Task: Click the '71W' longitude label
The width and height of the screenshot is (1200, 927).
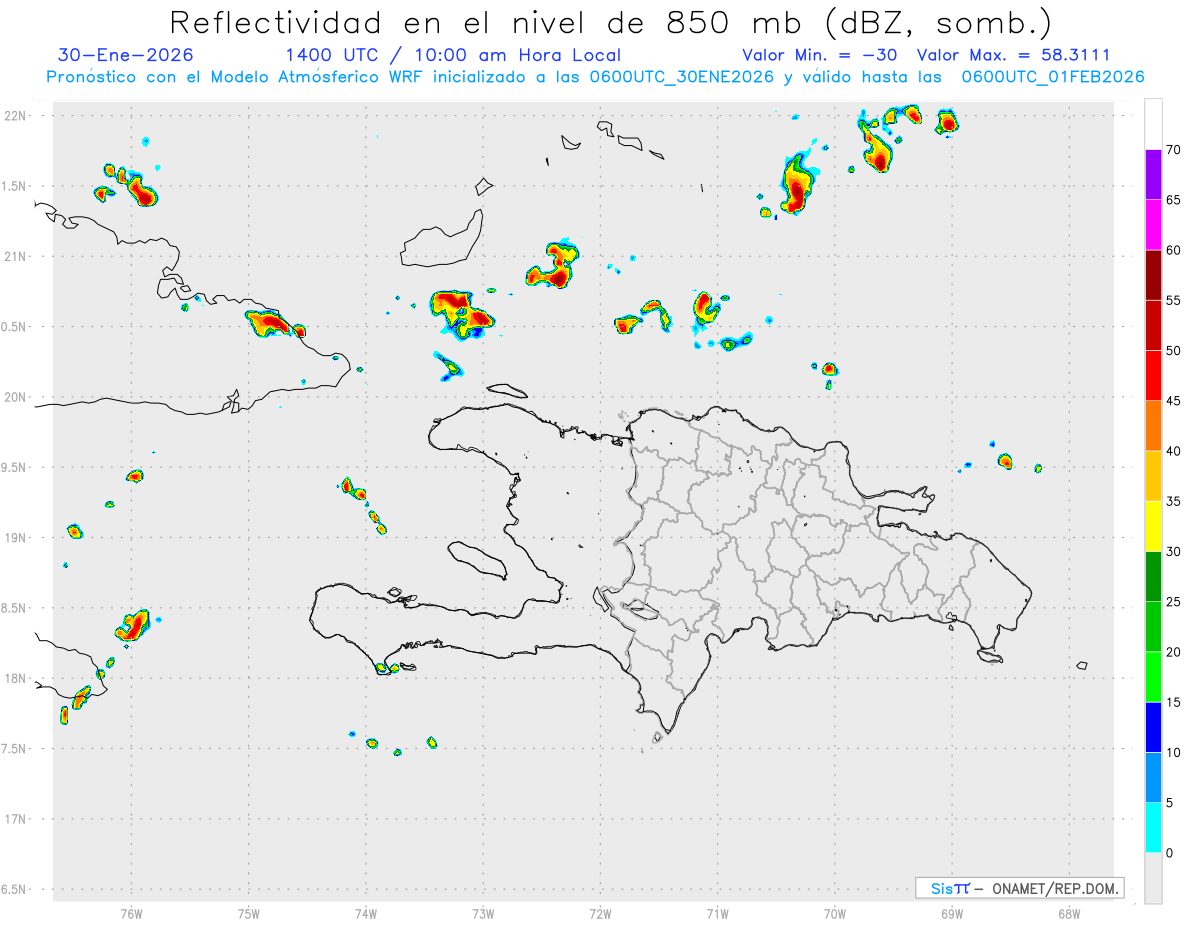Action: (717, 913)
